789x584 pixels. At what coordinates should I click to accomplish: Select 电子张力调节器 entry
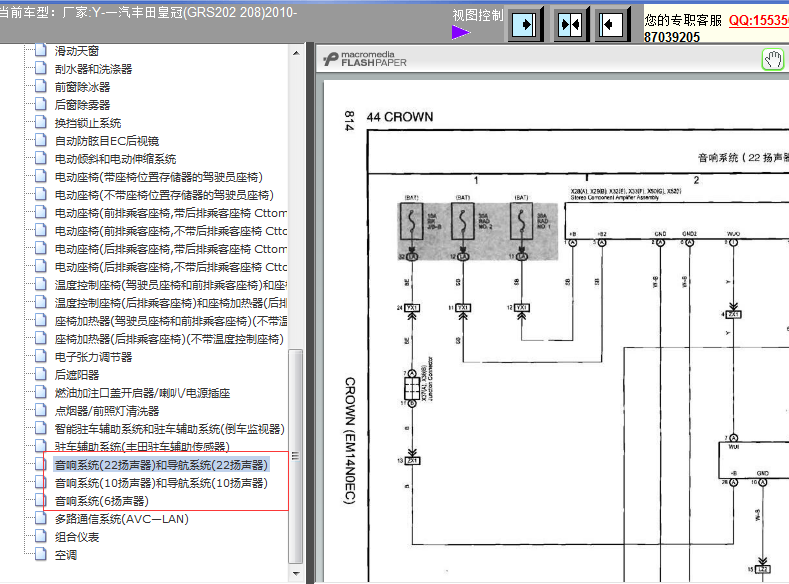pyautogui.click(x=94, y=357)
